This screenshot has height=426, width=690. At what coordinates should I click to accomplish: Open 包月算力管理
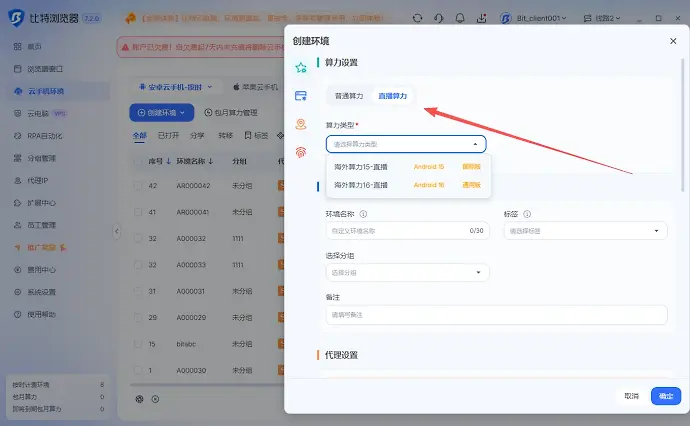(231, 113)
